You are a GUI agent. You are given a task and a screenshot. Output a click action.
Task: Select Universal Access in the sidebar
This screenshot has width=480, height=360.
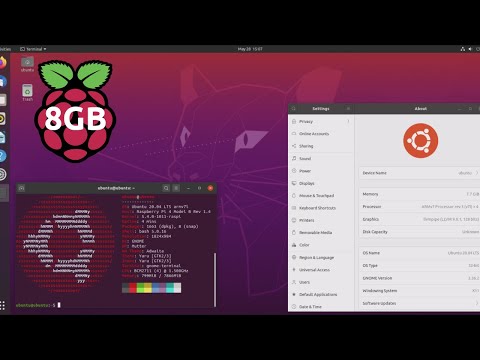pos(321,270)
